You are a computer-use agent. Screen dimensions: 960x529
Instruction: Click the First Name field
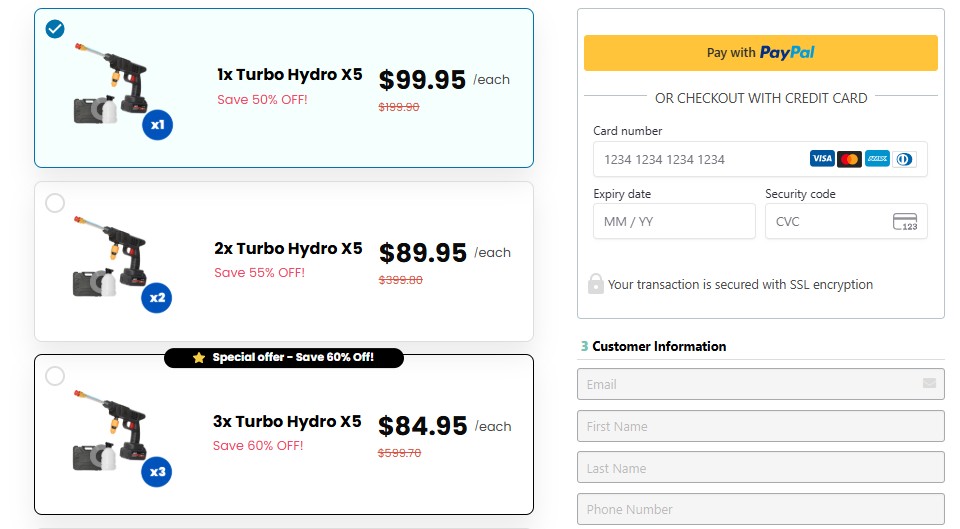pyautogui.click(x=760, y=426)
